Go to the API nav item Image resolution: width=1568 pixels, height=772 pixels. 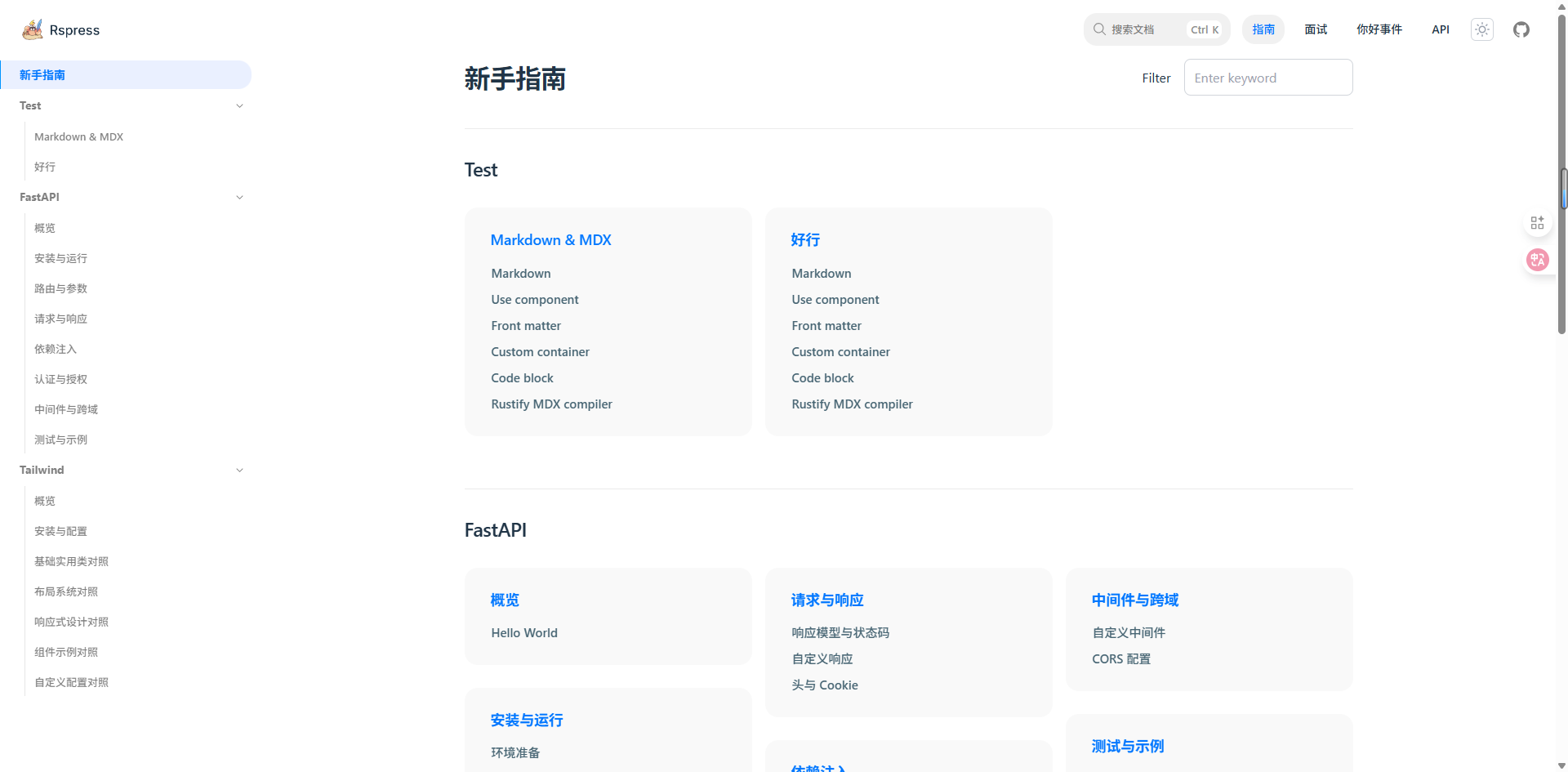click(x=1440, y=29)
